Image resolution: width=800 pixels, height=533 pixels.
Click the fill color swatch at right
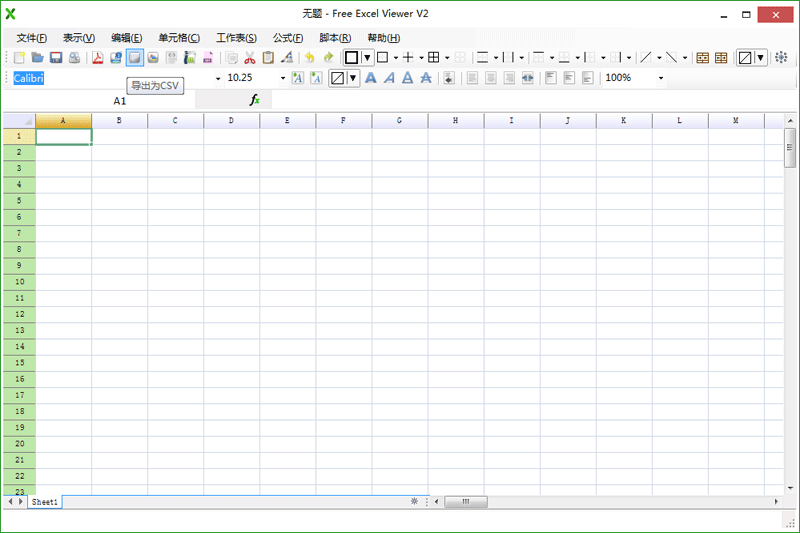745,58
